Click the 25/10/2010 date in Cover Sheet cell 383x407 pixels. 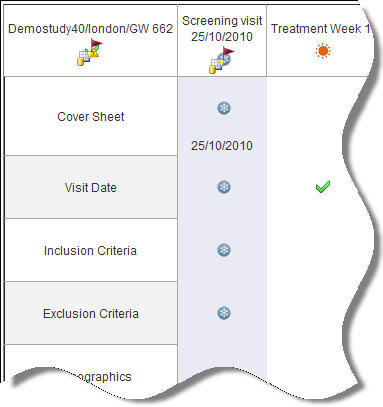(222, 146)
